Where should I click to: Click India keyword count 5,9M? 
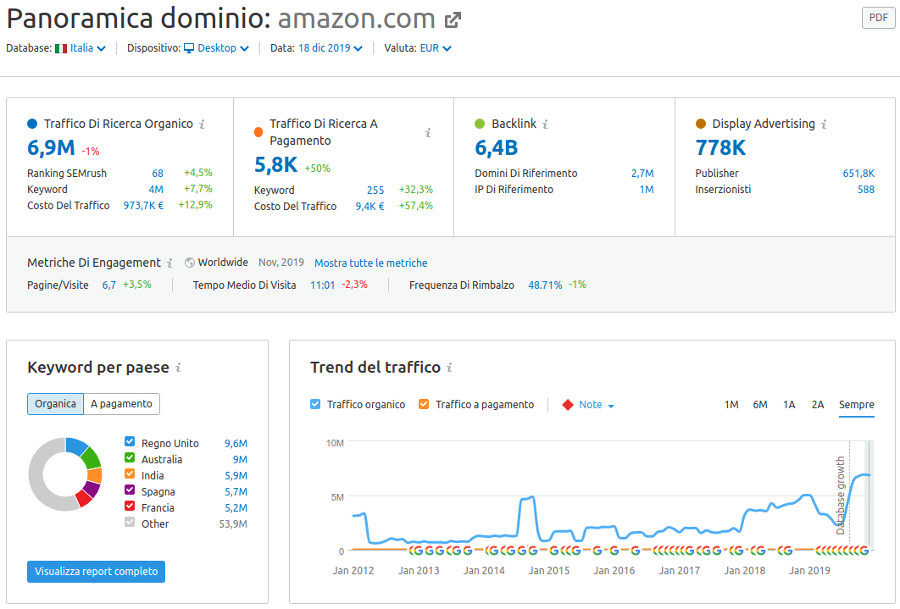click(x=236, y=476)
